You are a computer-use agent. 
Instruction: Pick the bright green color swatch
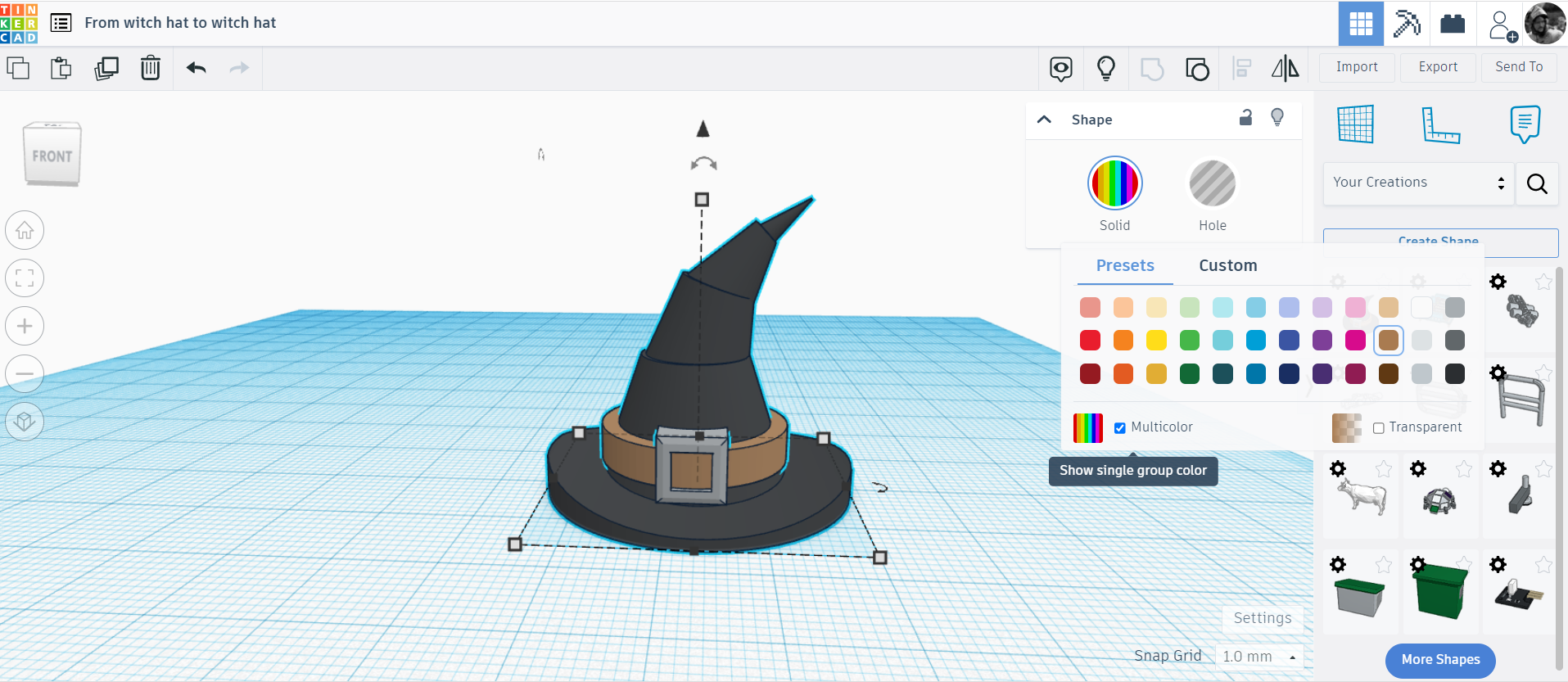pyautogui.click(x=1190, y=341)
